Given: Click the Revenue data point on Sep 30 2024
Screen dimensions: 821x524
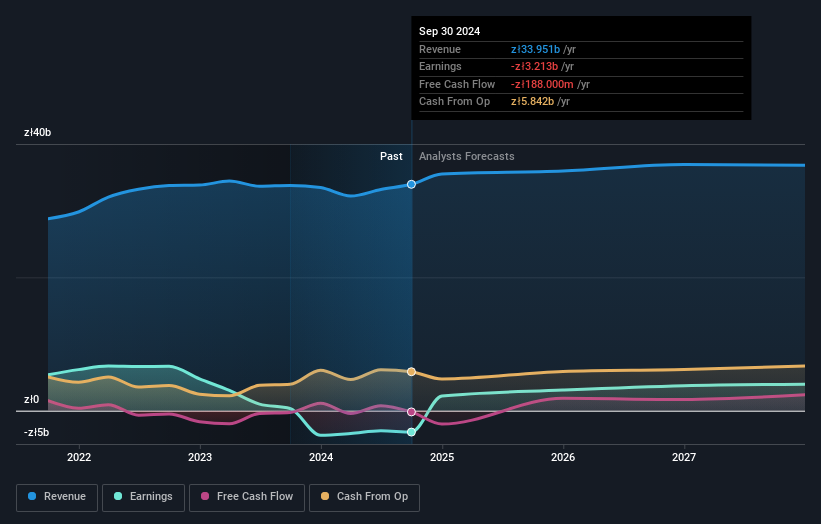Looking at the screenshot, I should [412, 184].
